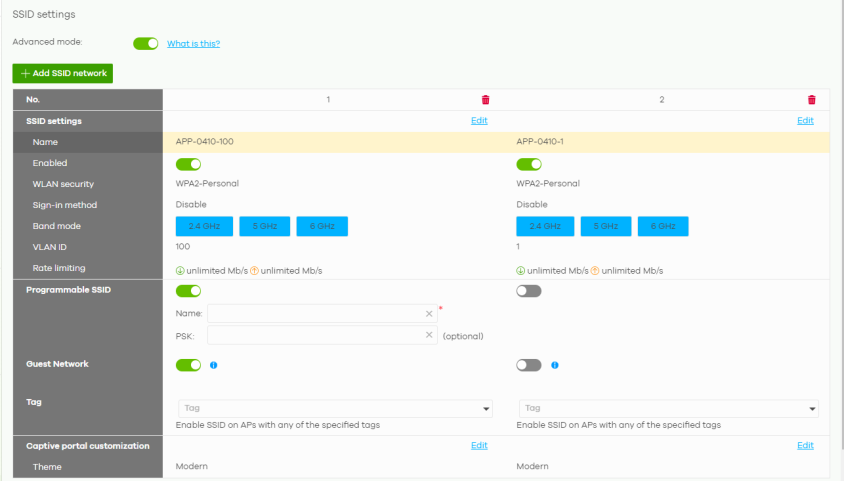Click Guest Network info icon for SSID 2
The image size is (844, 481).
[x=554, y=365]
